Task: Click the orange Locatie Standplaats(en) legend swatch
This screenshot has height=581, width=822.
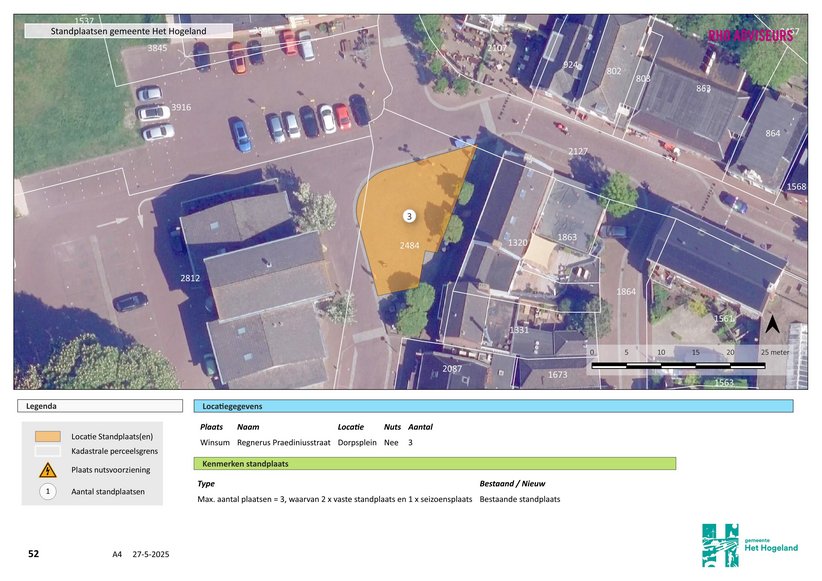Action: (47, 436)
